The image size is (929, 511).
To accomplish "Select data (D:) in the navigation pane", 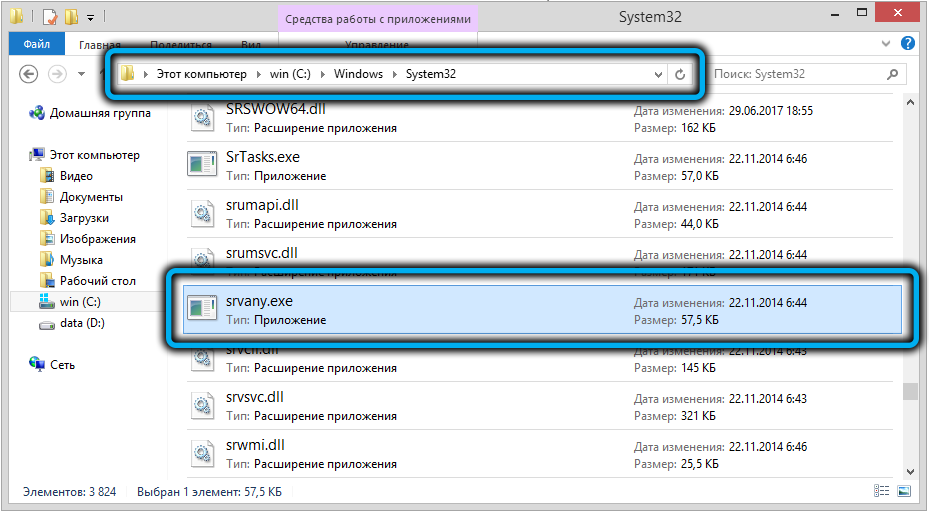I will coord(81,323).
